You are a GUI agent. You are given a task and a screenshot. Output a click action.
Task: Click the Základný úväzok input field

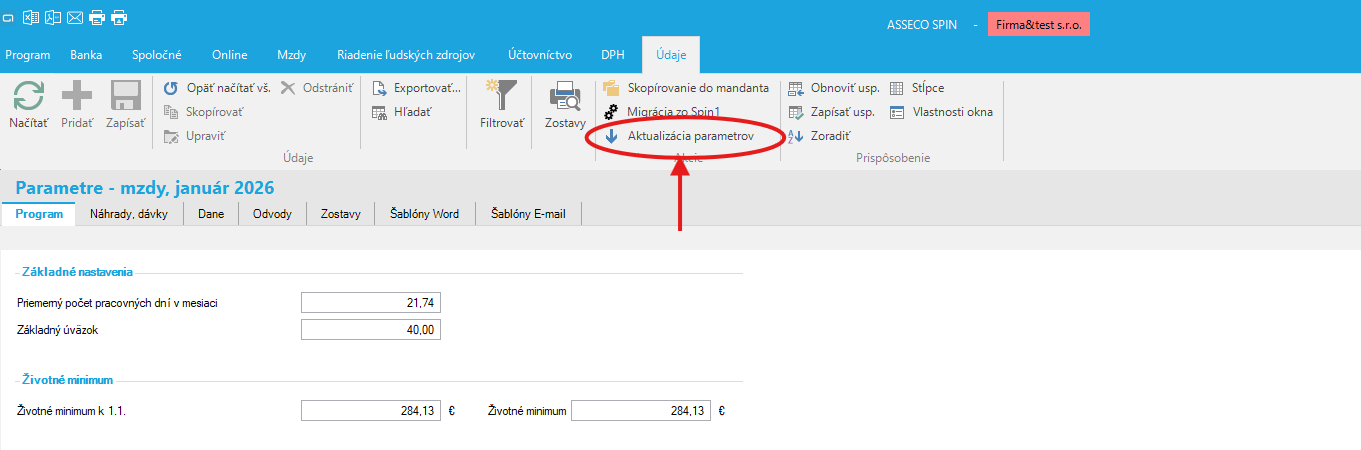click(370, 330)
